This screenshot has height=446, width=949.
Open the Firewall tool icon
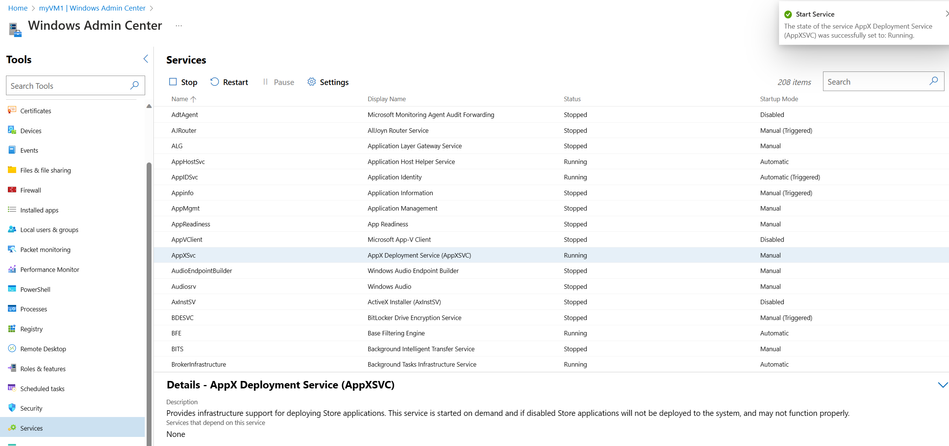pos(11,190)
